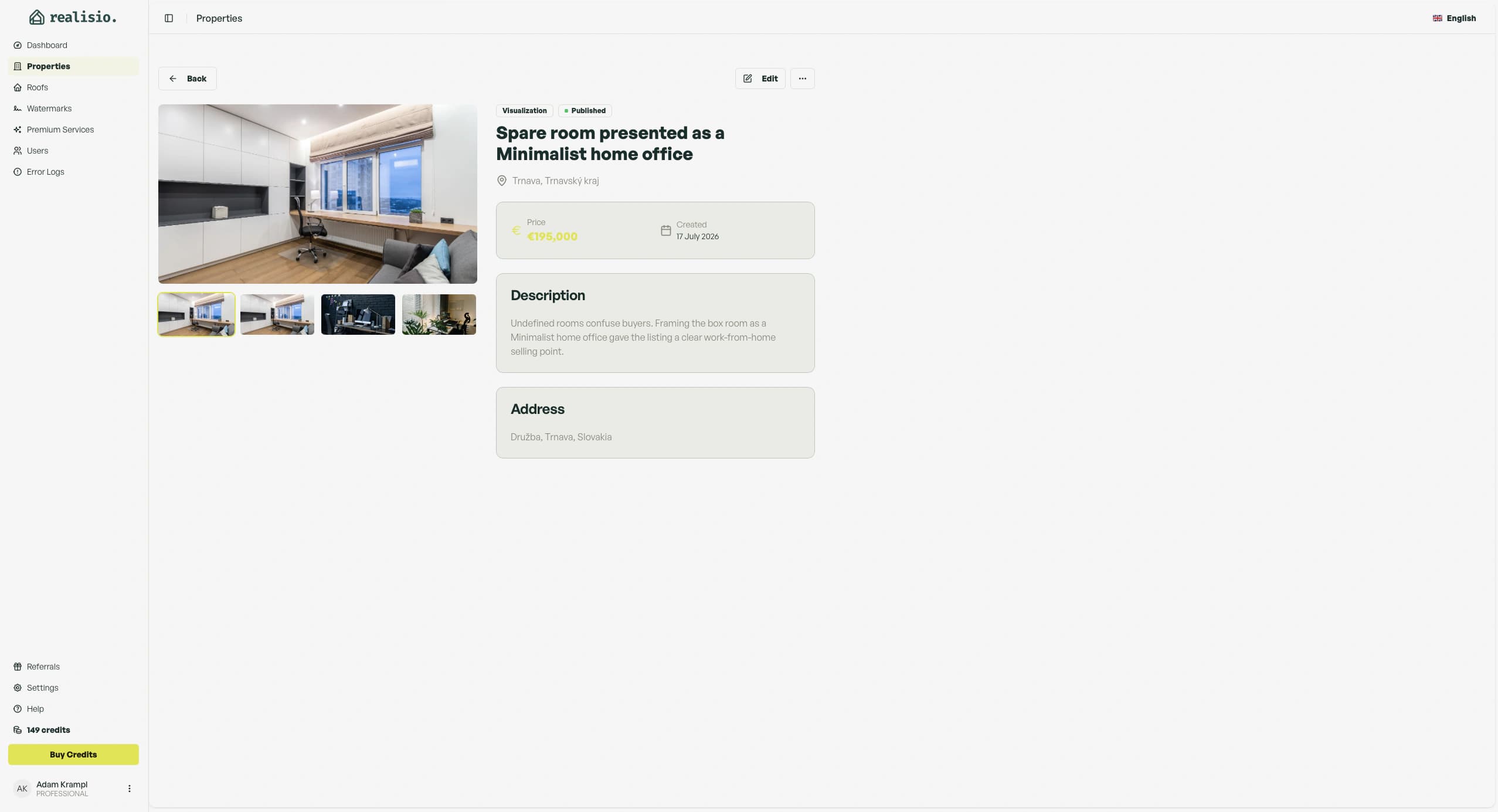Image resolution: width=1498 pixels, height=812 pixels.
Task: Select the dark office thumbnail
Action: (x=358, y=314)
